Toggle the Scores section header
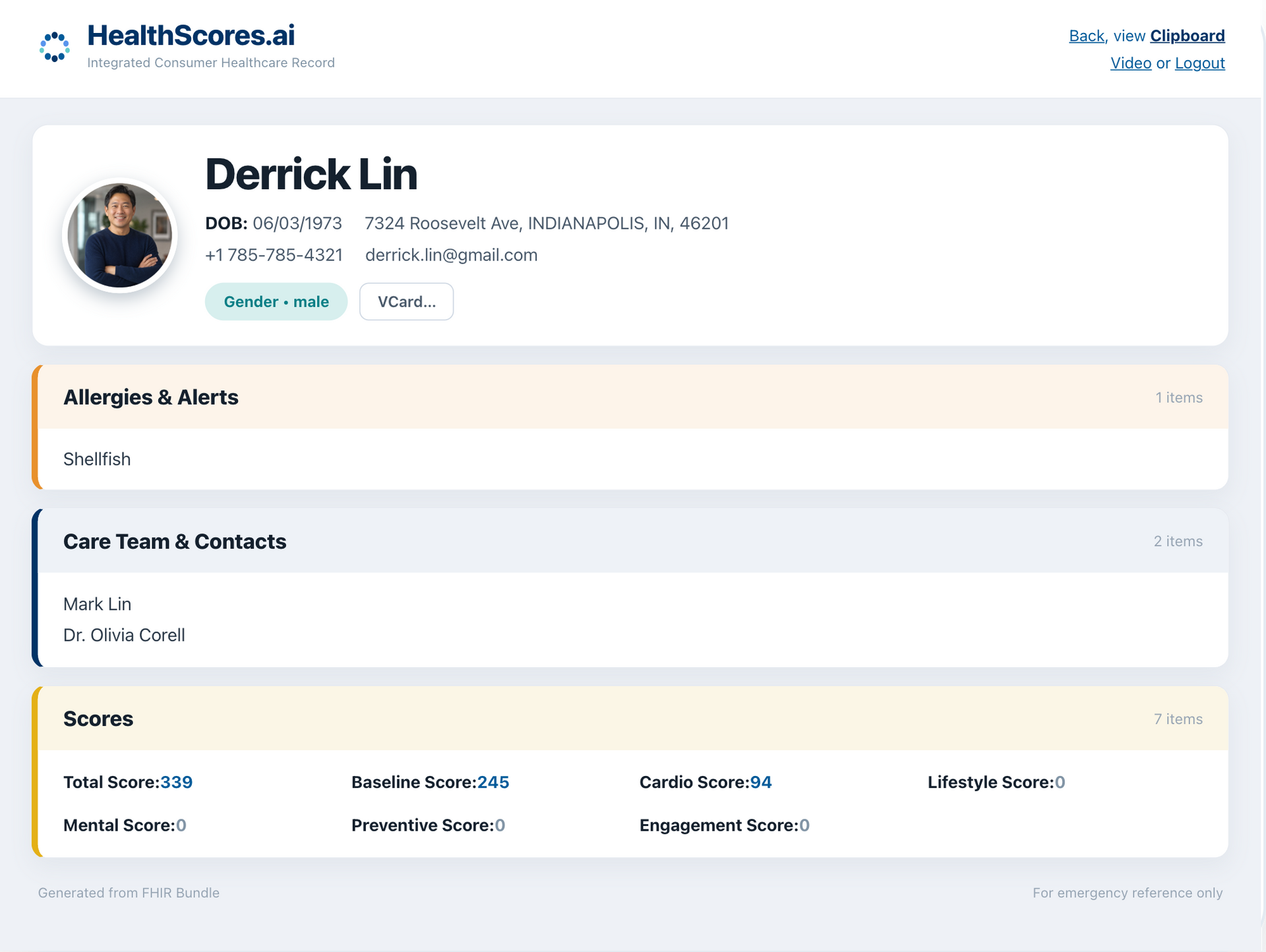 633,719
